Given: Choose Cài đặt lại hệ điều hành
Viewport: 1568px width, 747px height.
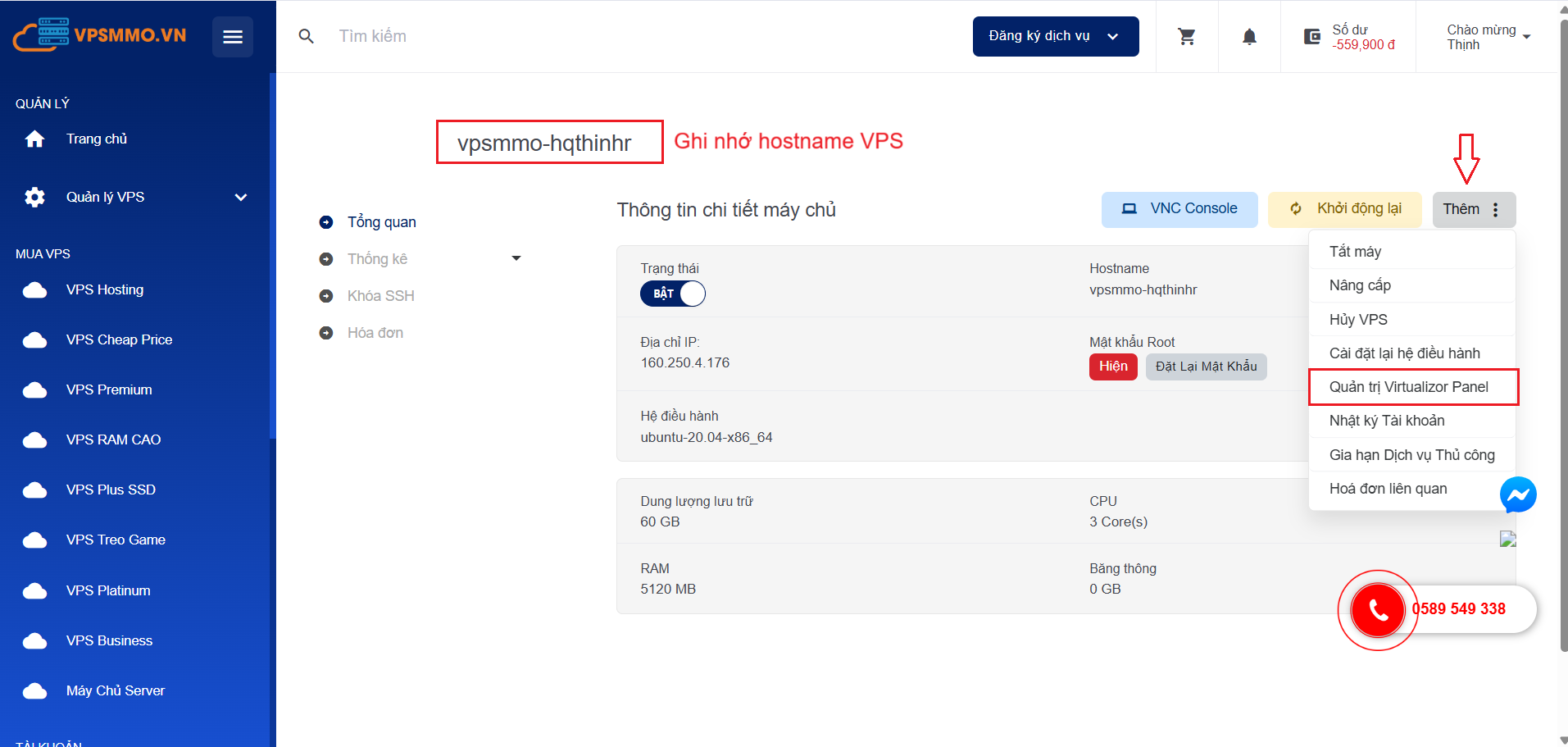Looking at the screenshot, I should tap(1411, 353).
